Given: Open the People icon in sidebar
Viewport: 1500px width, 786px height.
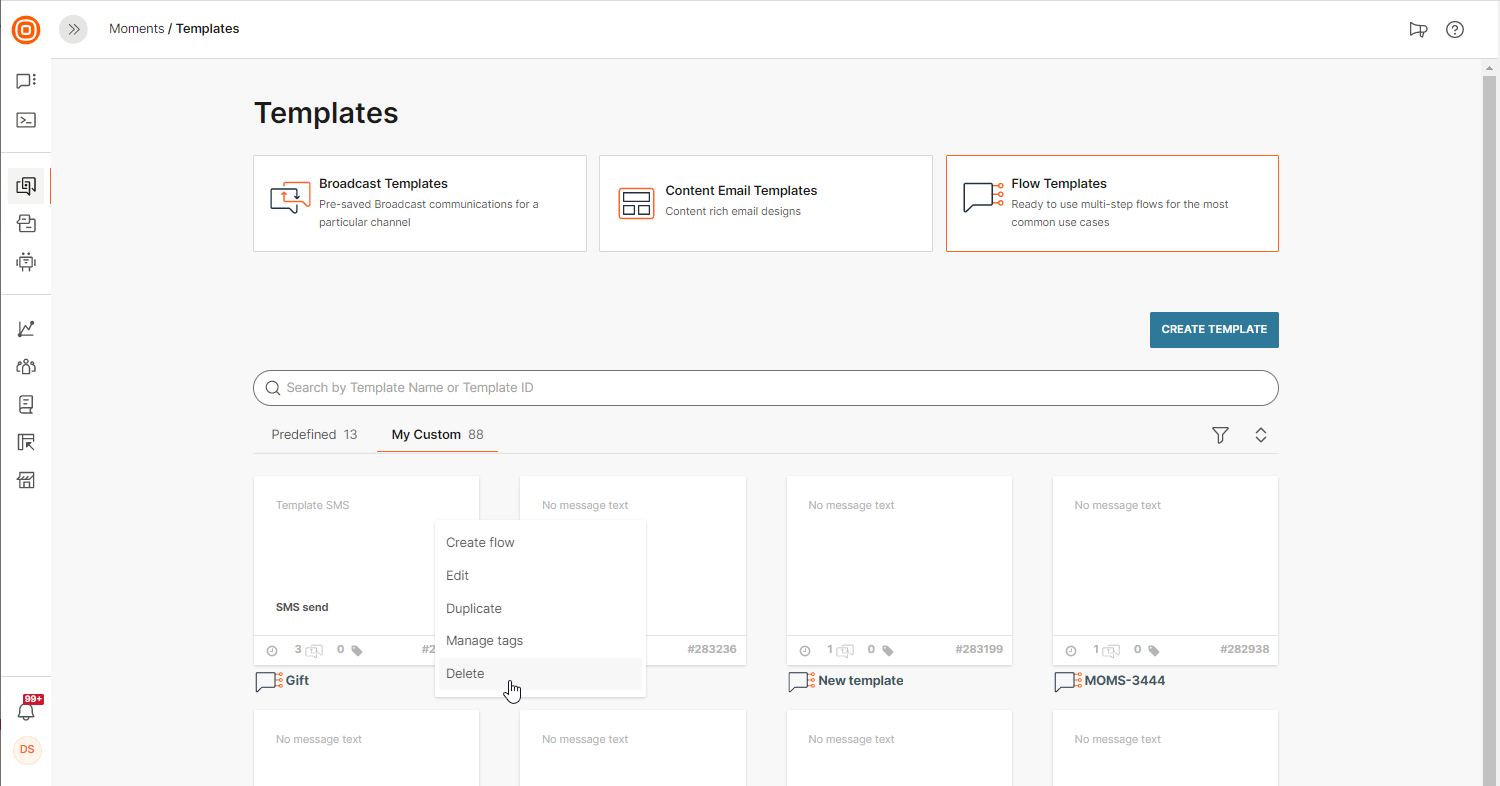Looking at the screenshot, I should tap(26, 366).
